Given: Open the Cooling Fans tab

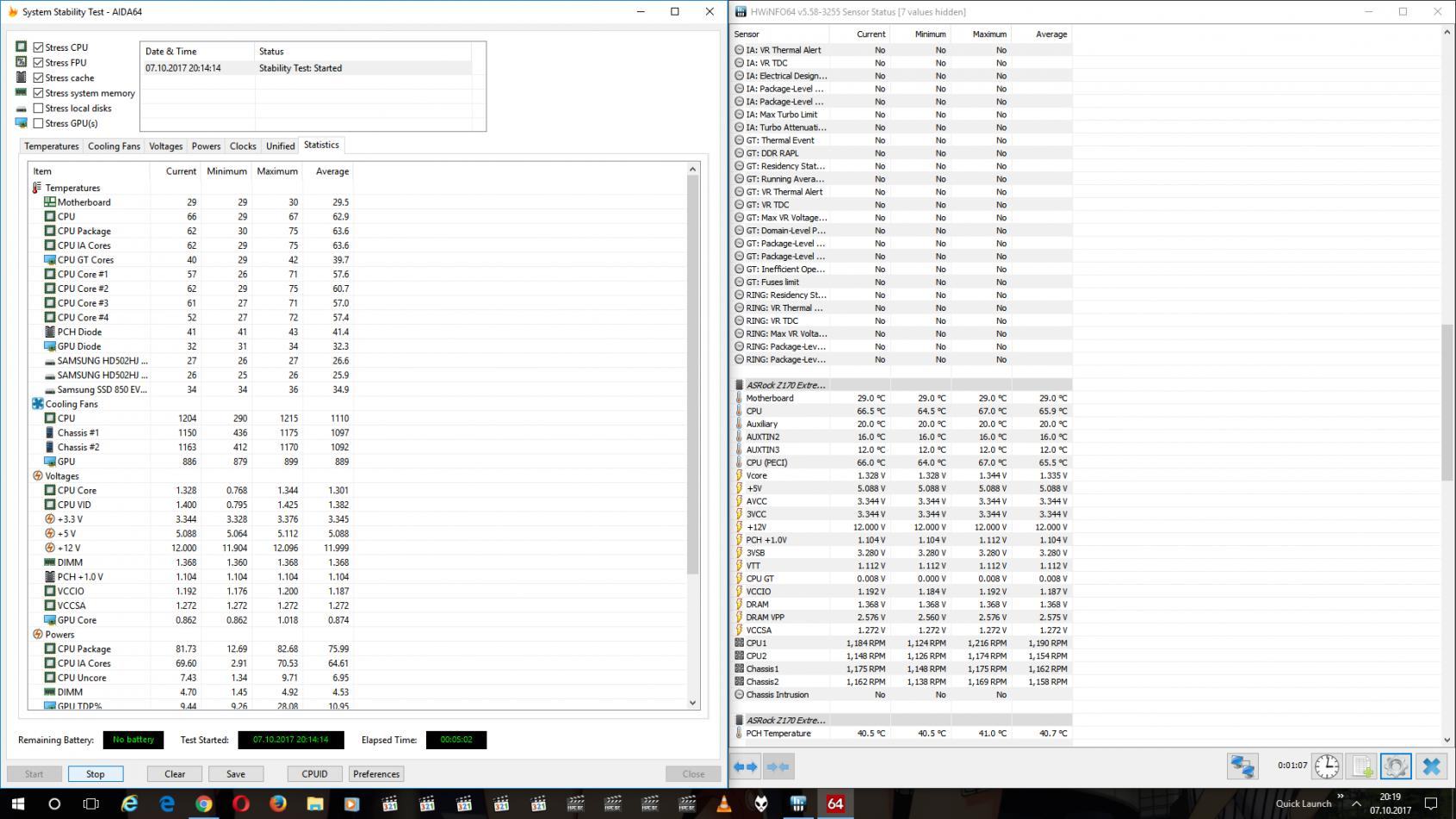Looking at the screenshot, I should 114,146.
